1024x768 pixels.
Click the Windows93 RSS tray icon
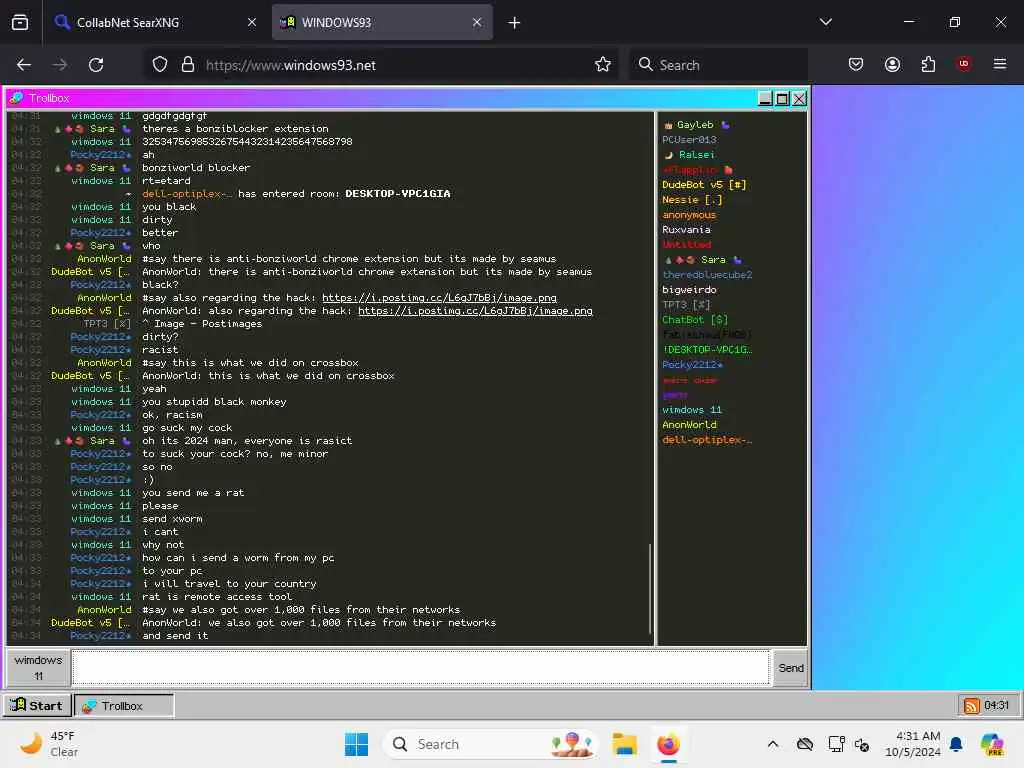click(971, 705)
